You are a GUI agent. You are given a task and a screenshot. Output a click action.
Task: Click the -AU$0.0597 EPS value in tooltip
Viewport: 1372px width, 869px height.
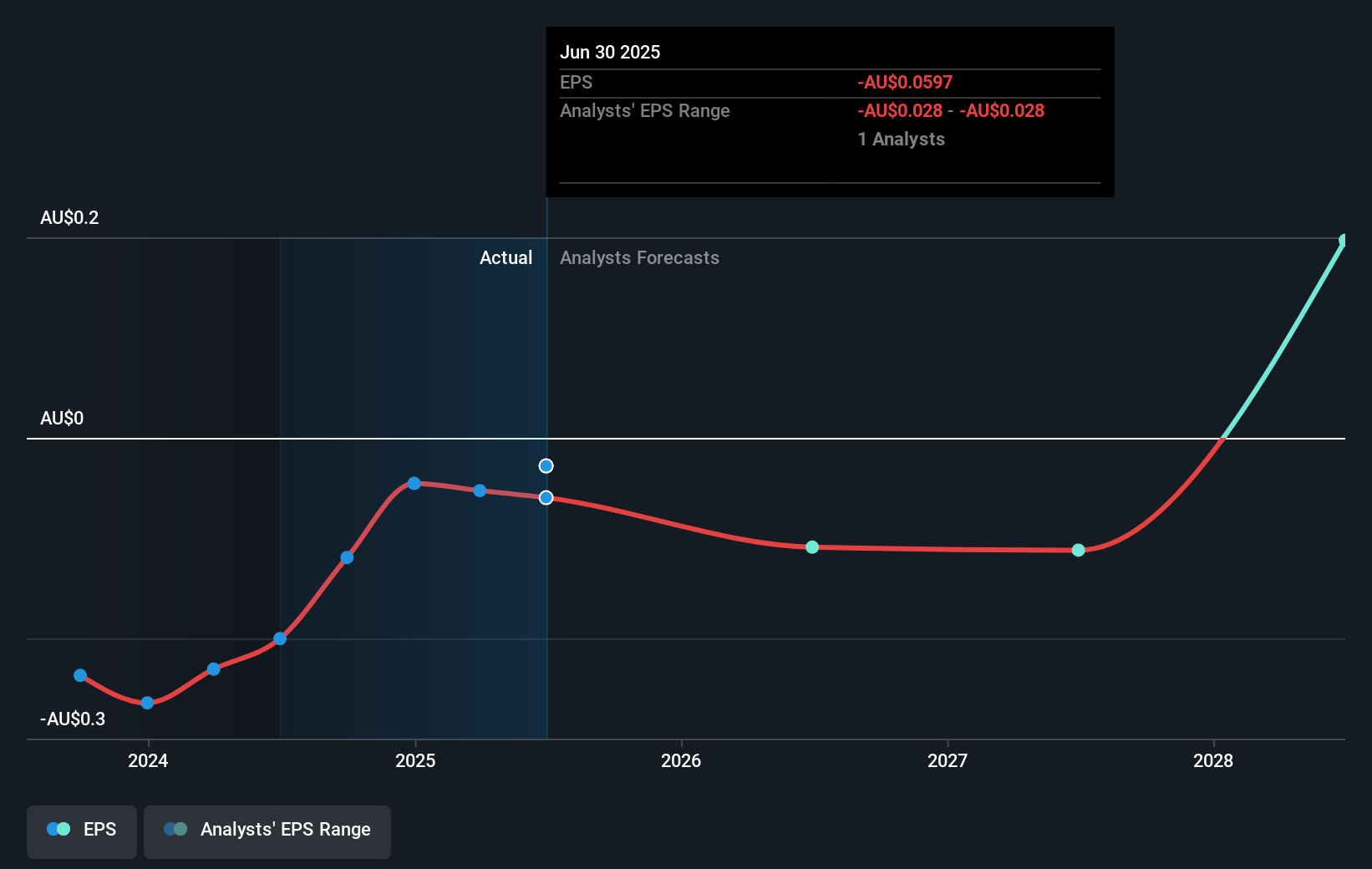[905, 83]
